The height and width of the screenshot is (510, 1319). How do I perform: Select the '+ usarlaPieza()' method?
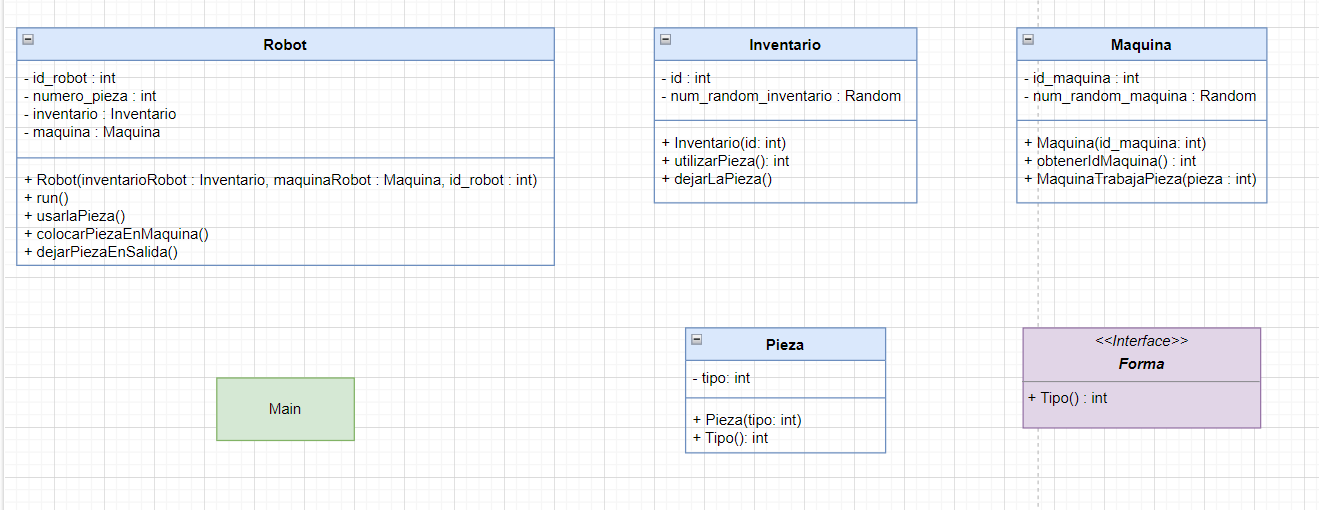coord(73,216)
